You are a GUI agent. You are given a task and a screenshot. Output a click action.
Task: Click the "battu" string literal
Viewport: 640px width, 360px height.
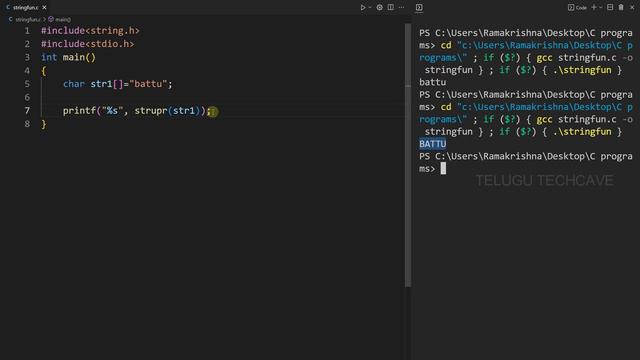click(x=148, y=84)
